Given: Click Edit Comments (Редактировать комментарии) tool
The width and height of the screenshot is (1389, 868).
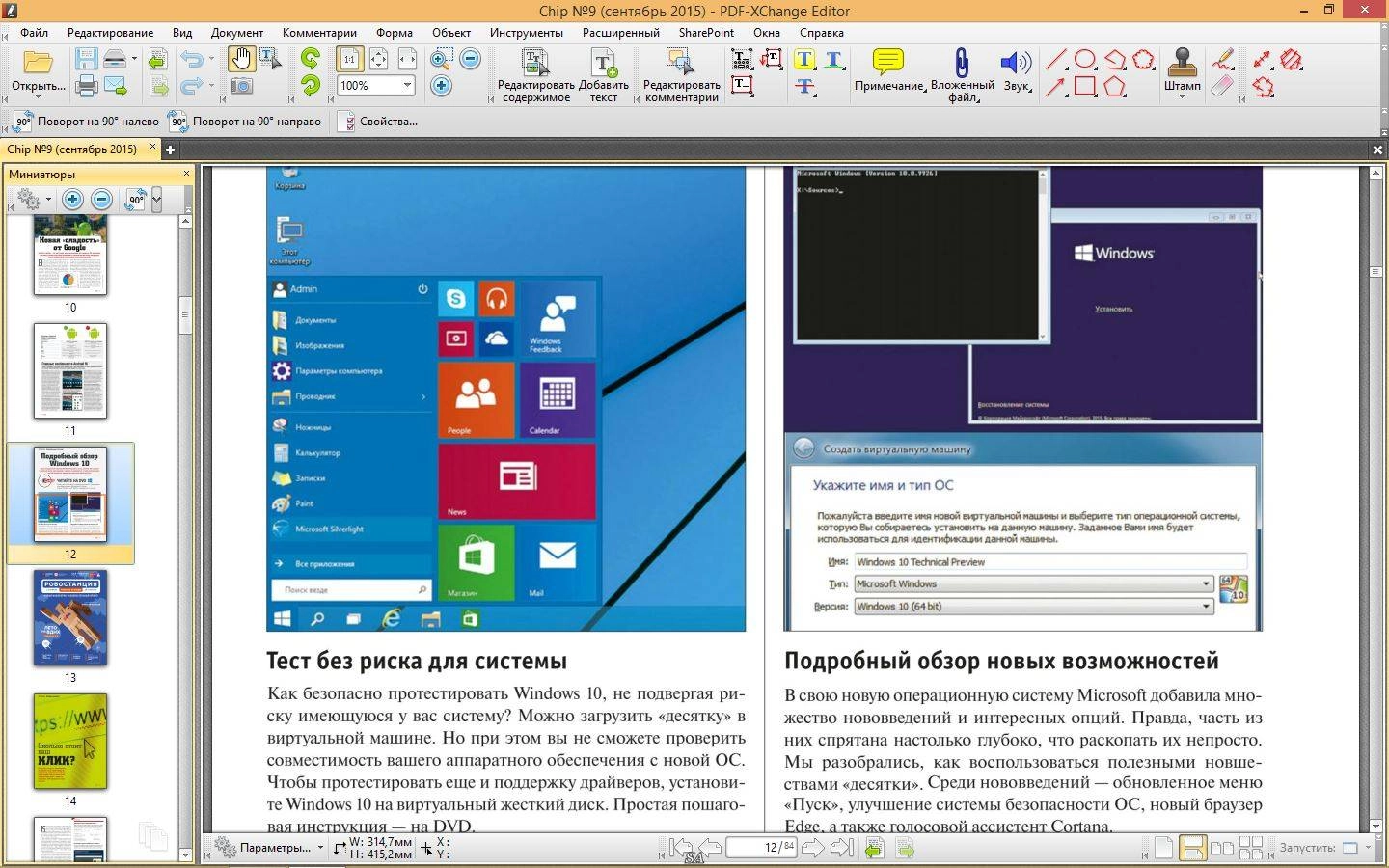Looking at the screenshot, I should pyautogui.click(x=681, y=74).
